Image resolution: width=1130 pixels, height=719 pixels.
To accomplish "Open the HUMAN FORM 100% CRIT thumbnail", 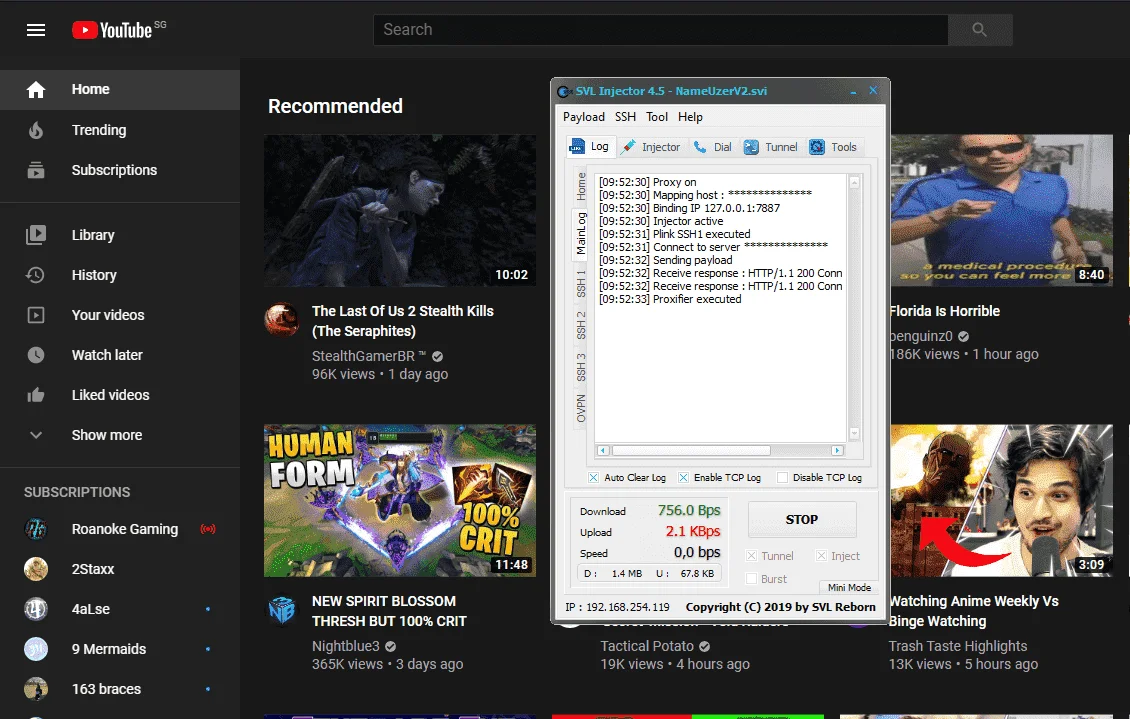I will click(x=400, y=501).
